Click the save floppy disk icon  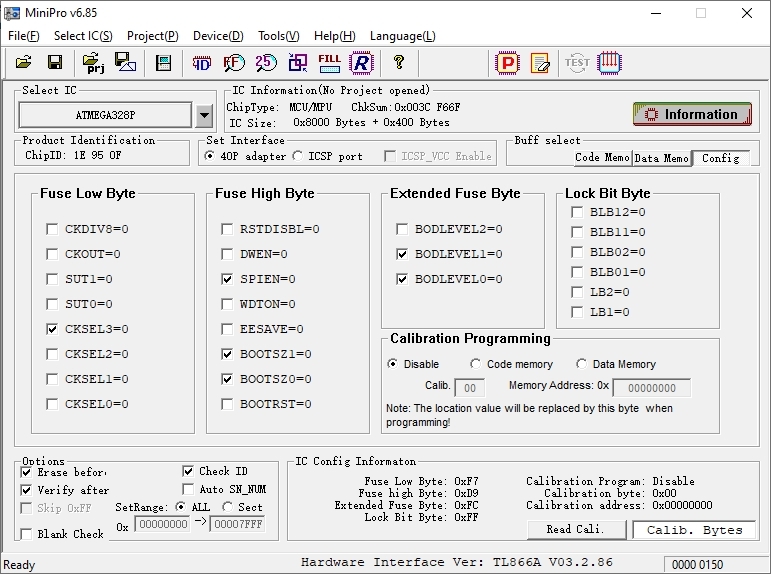point(55,62)
